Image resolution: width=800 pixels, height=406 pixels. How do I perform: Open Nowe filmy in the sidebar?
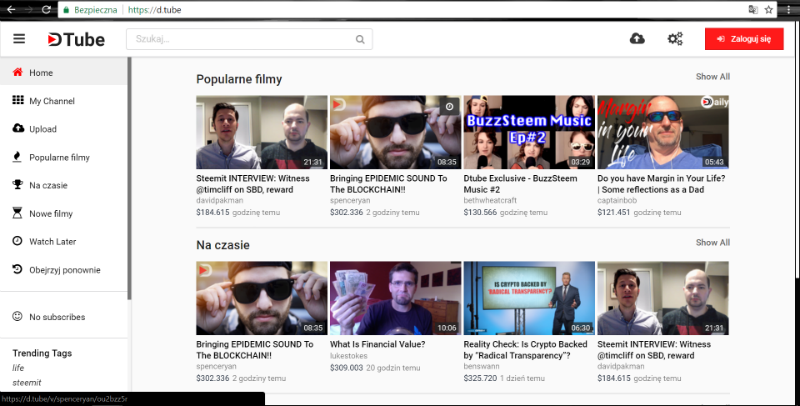coord(64,213)
